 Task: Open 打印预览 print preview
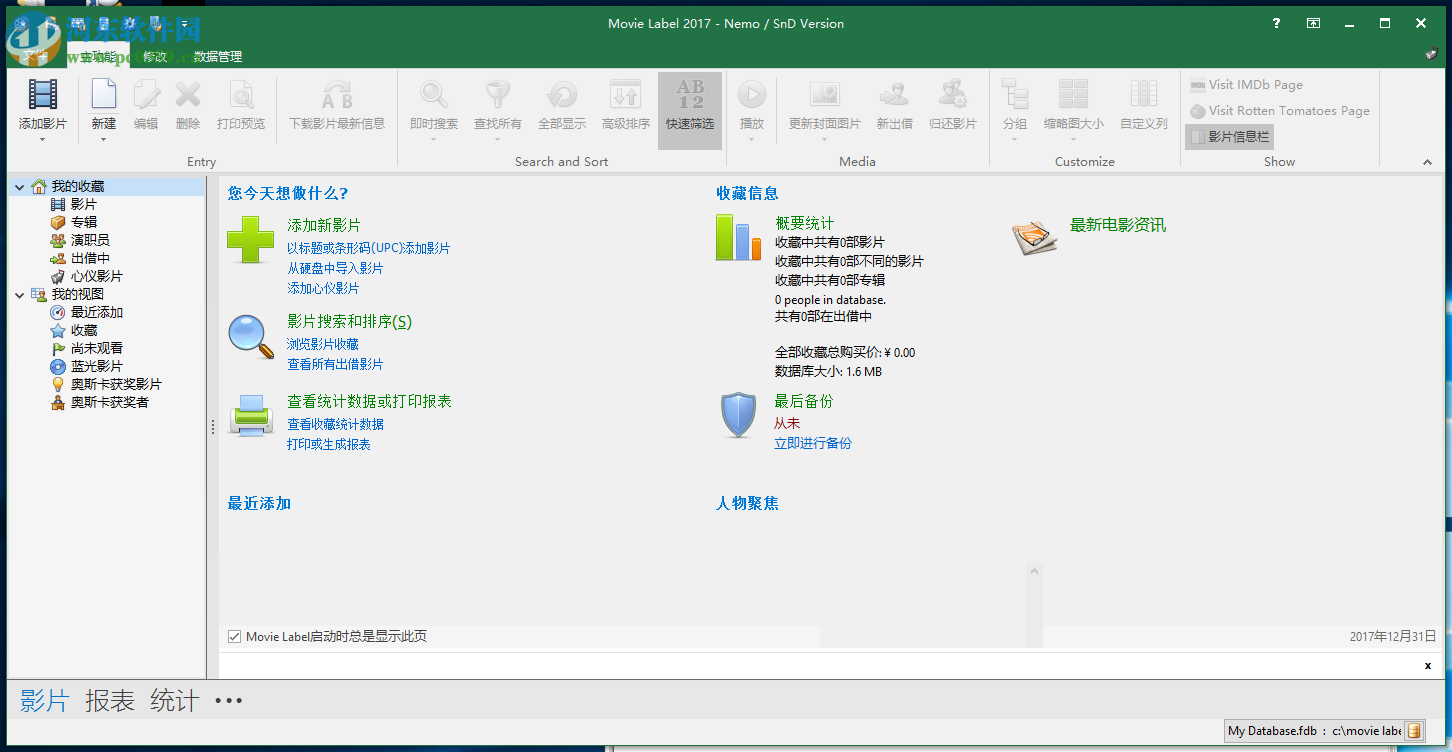pyautogui.click(x=241, y=104)
